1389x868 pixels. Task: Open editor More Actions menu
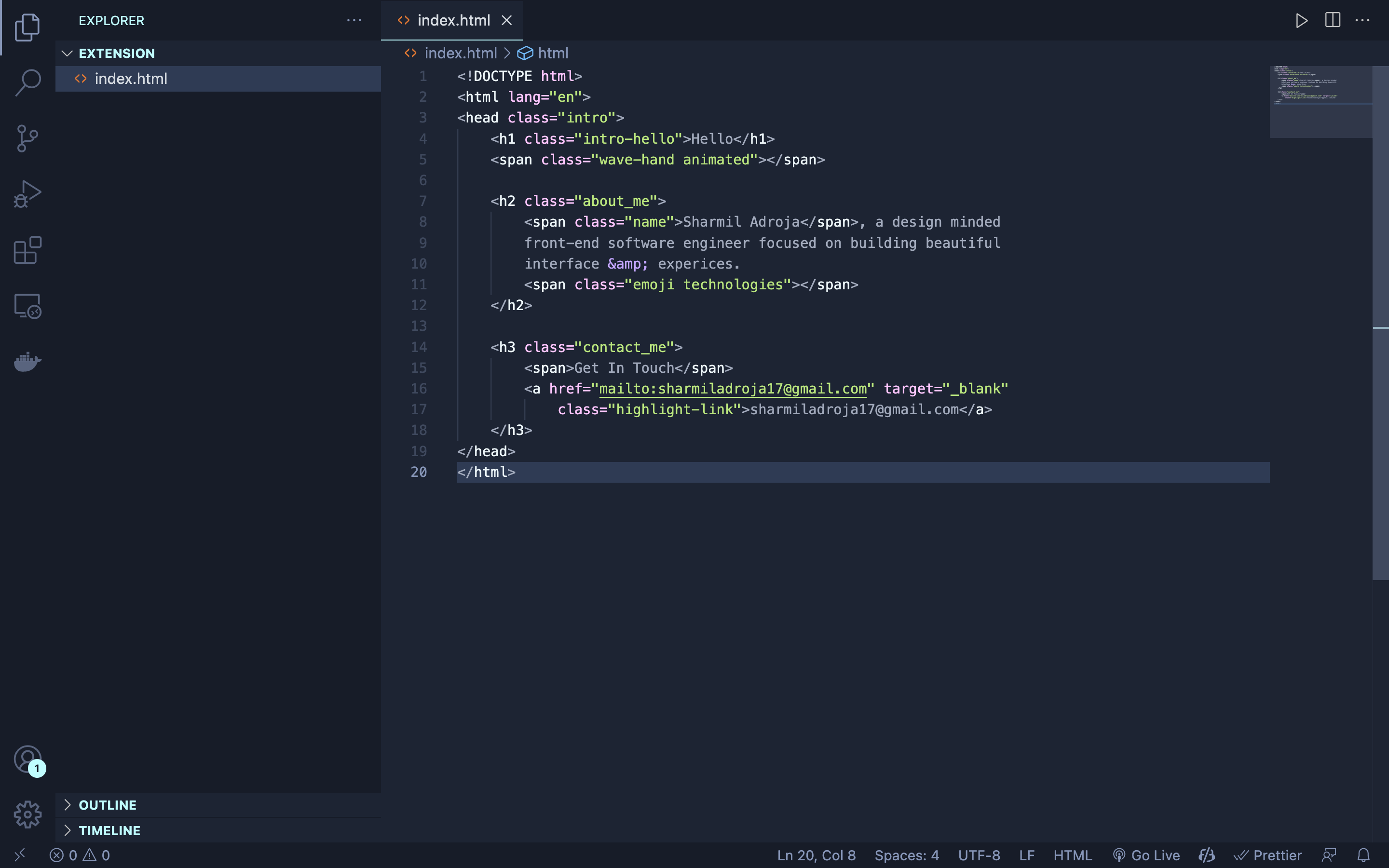pyautogui.click(x=1362, y=21)
